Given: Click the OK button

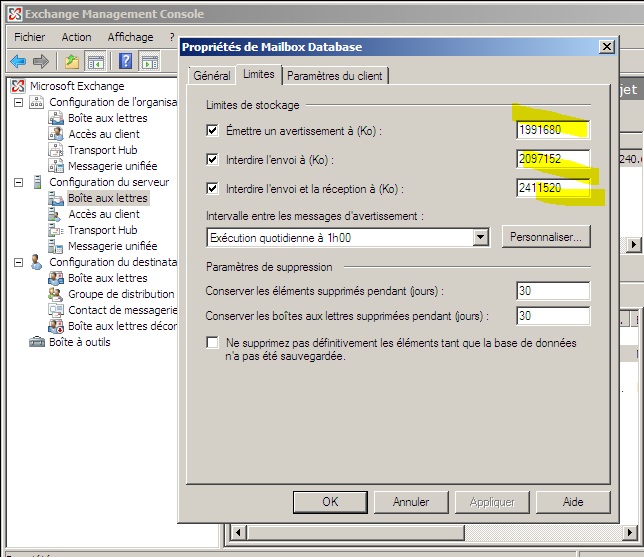Looking at the screenshot, I should 330,502.
